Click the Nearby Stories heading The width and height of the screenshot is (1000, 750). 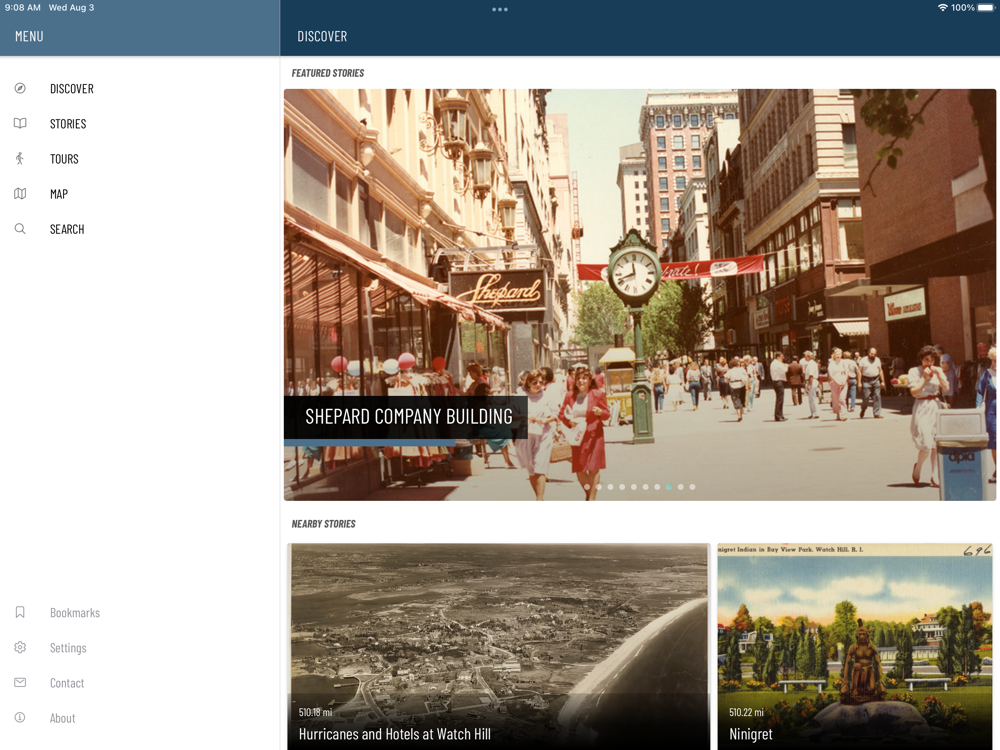coord(323,524)
